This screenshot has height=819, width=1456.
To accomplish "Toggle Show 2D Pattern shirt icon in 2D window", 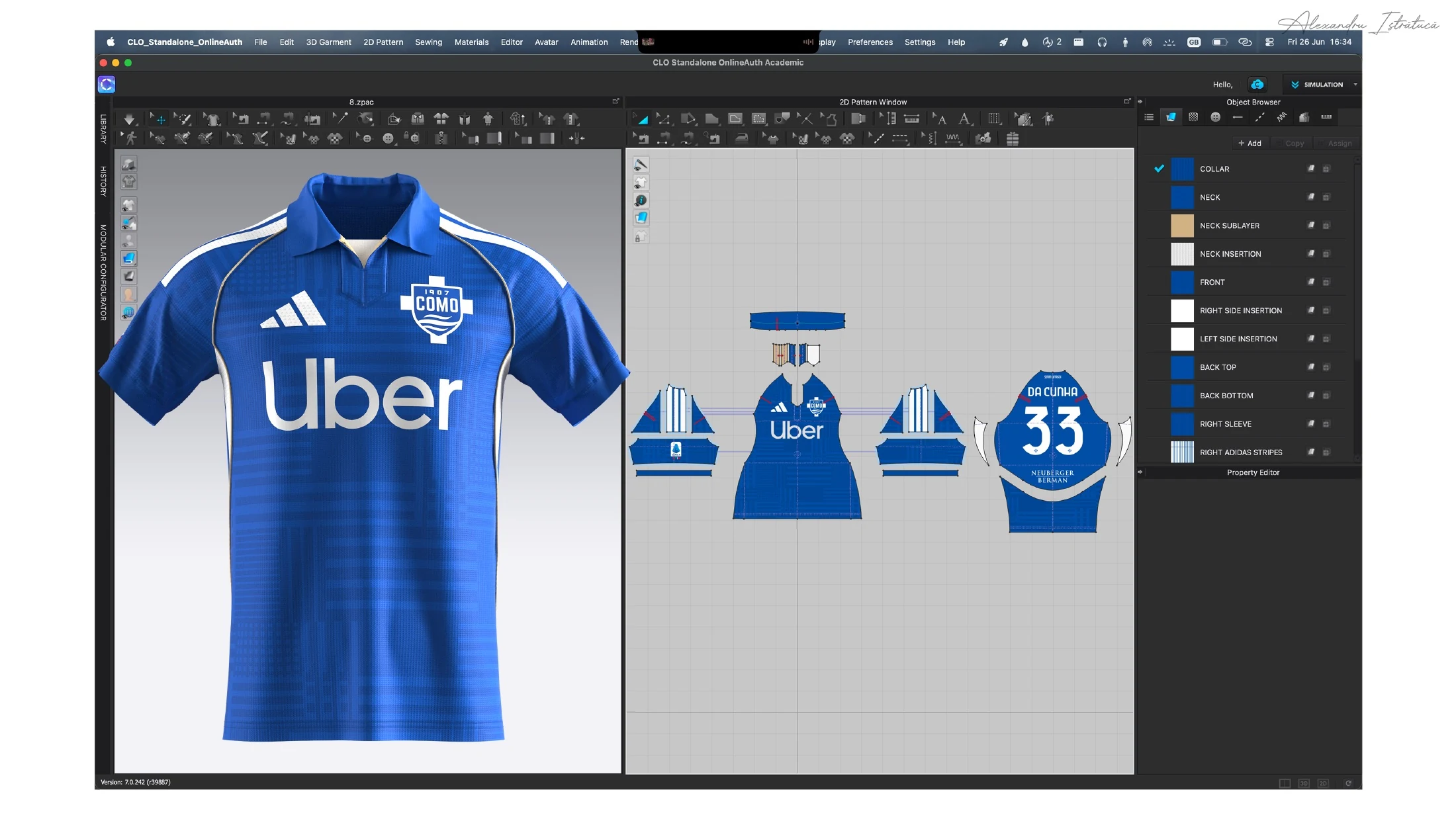I will point(641,182).
